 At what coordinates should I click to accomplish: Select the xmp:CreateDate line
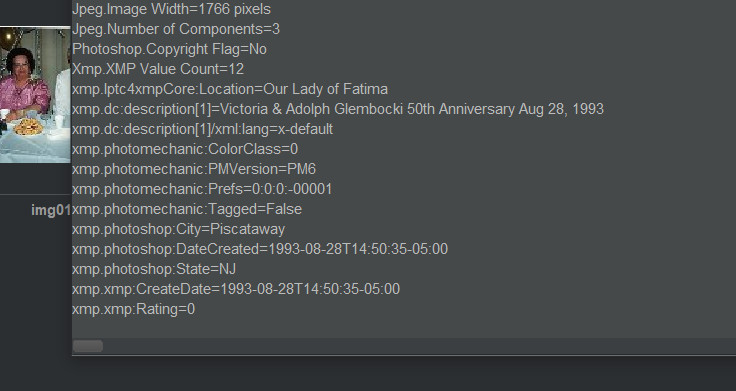pyautogui.click(x=236, y=289)
